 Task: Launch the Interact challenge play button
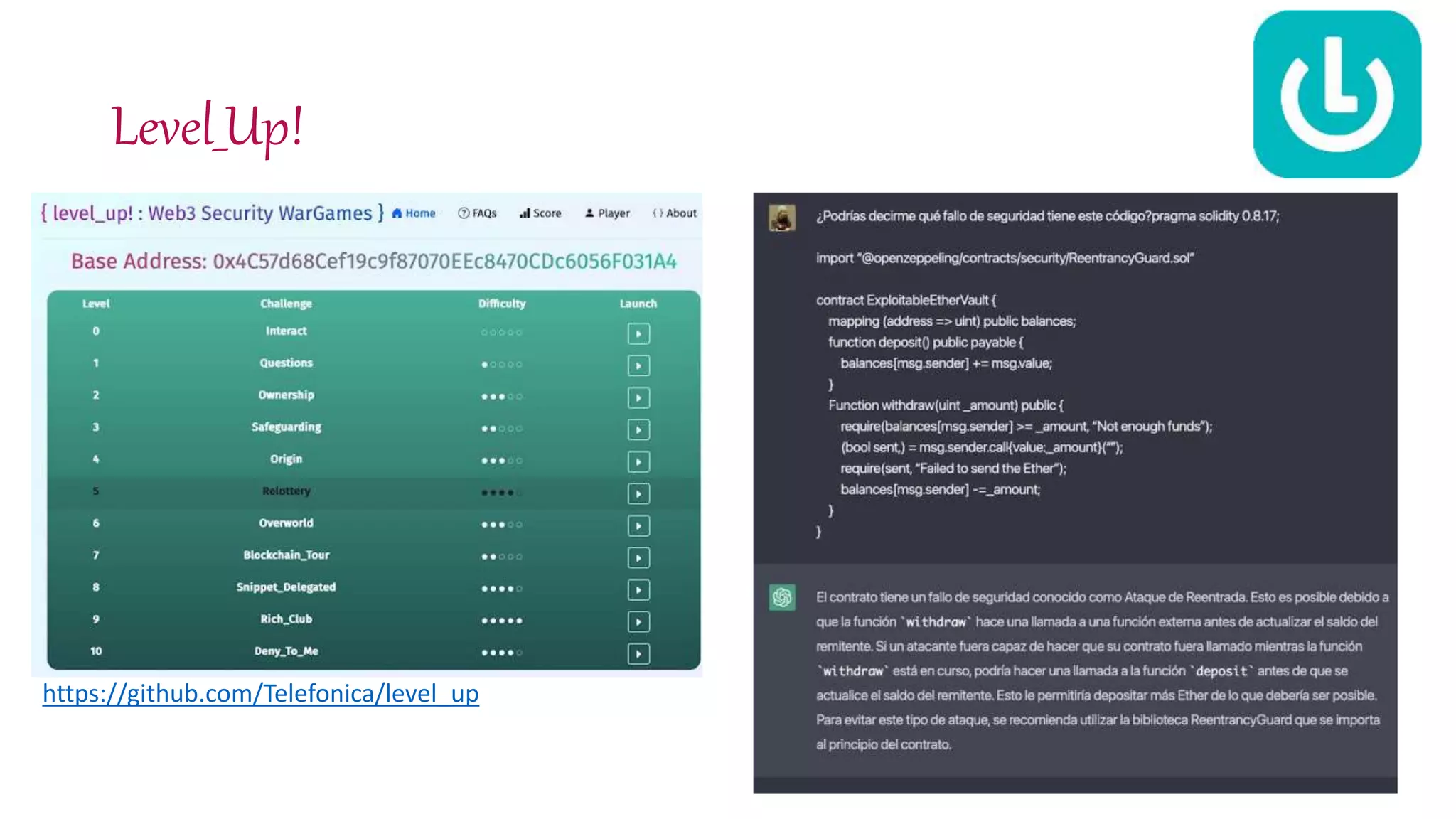coord(638,333)
